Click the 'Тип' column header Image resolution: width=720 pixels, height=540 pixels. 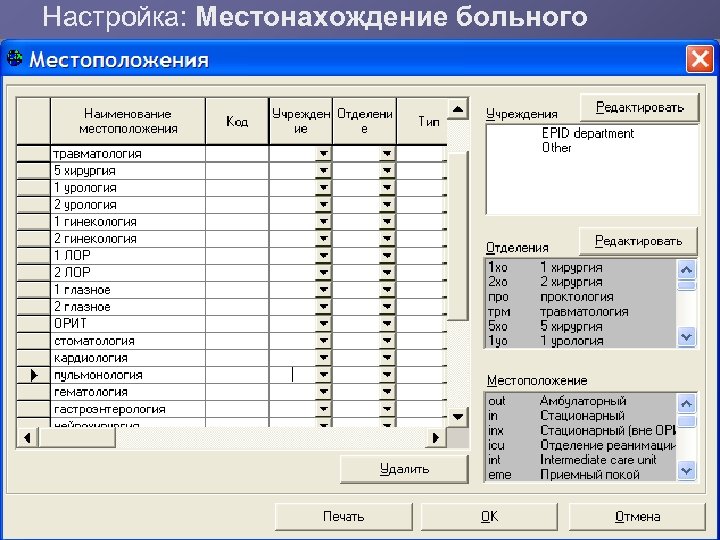(x=422, y=121)
